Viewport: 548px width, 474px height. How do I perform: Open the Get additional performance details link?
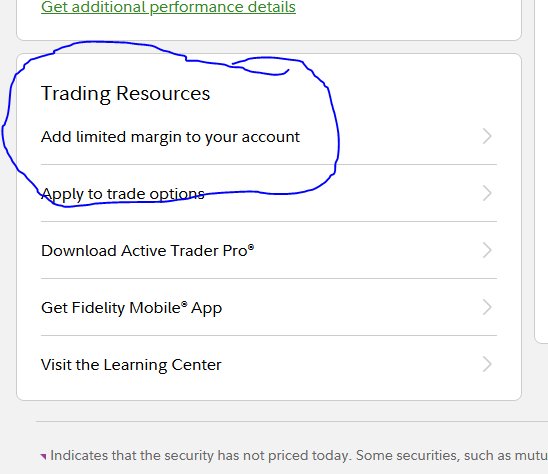168,7
